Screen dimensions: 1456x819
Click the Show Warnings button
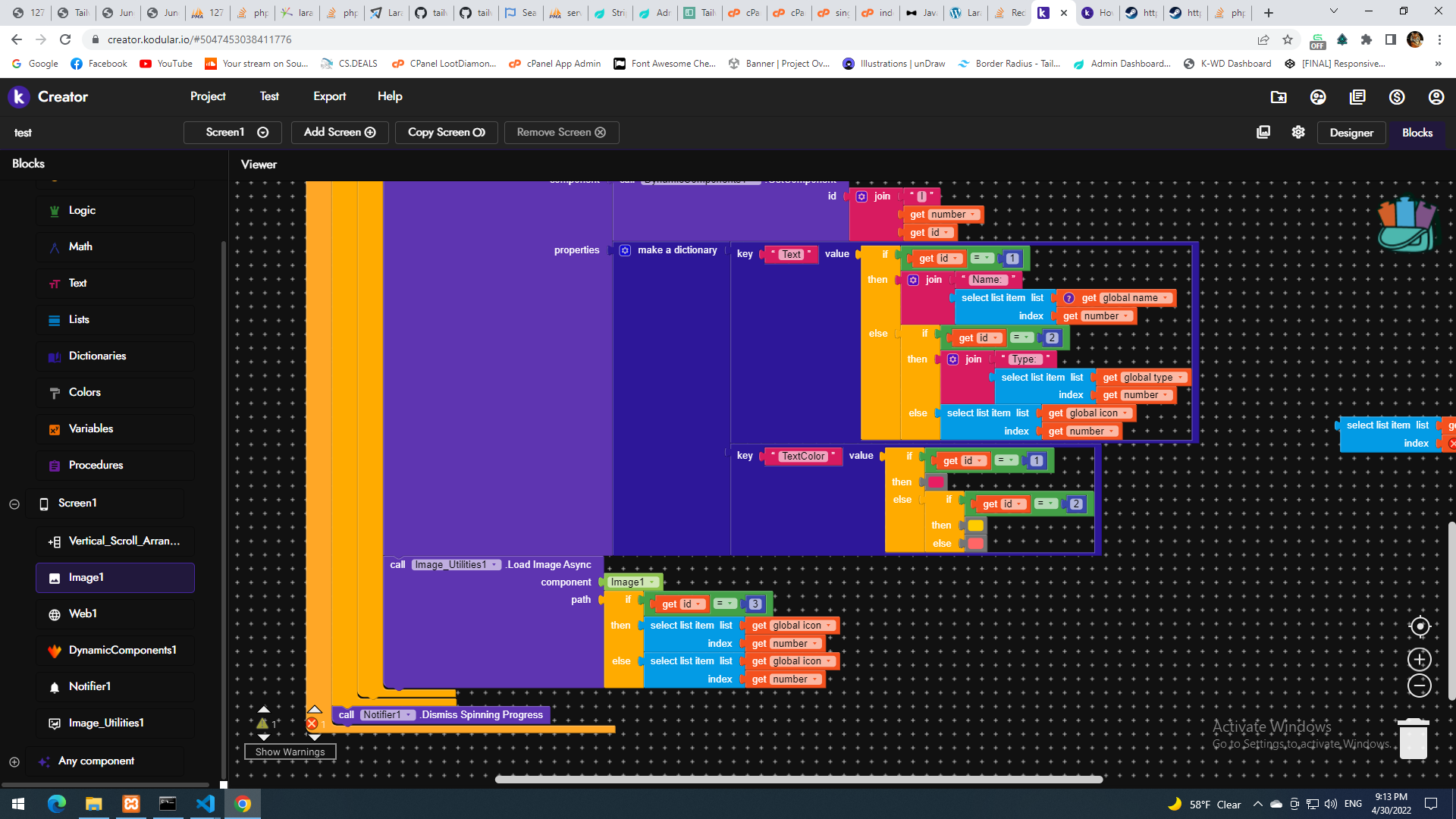(290, 752)
